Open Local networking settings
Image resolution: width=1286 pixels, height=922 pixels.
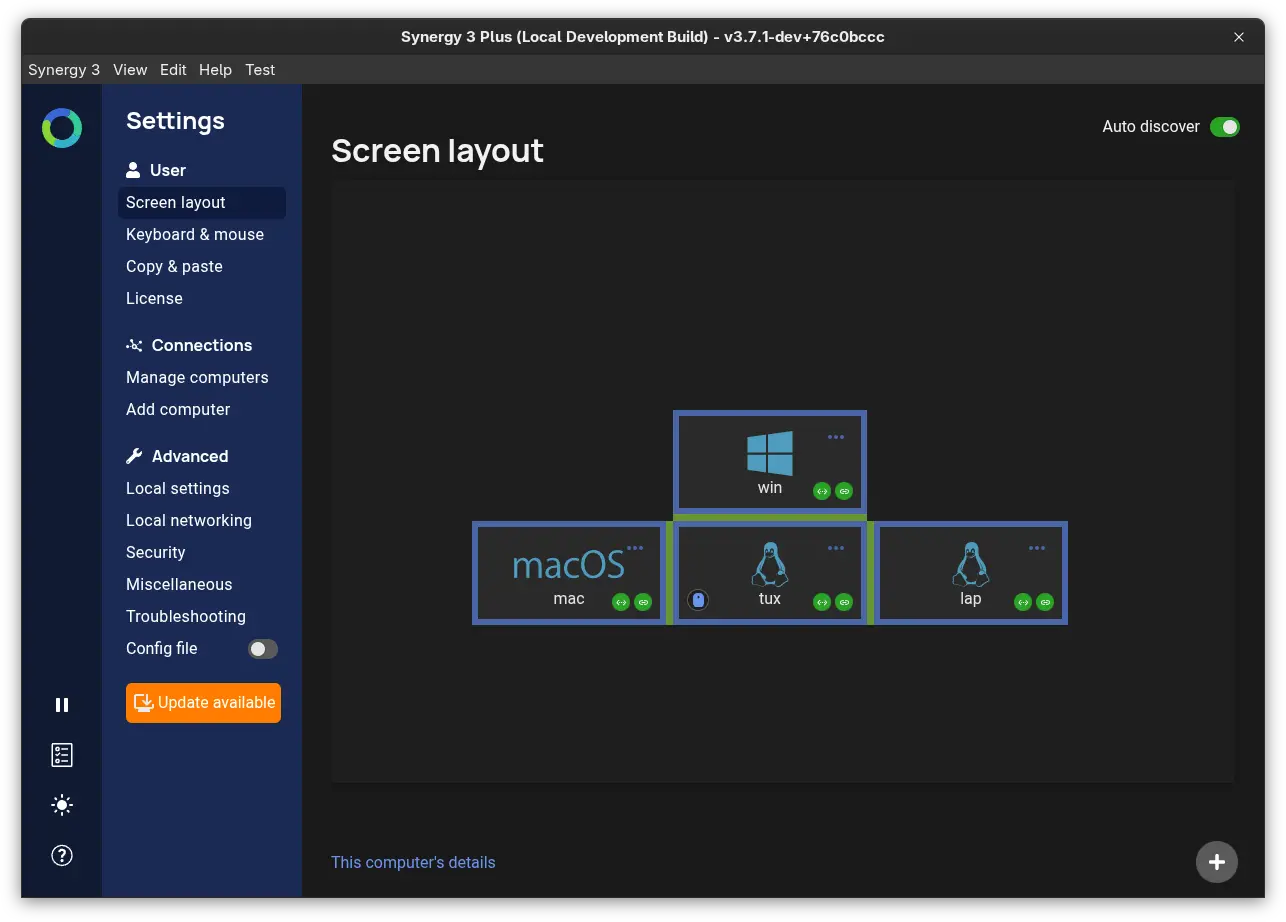tap(189, 520)
